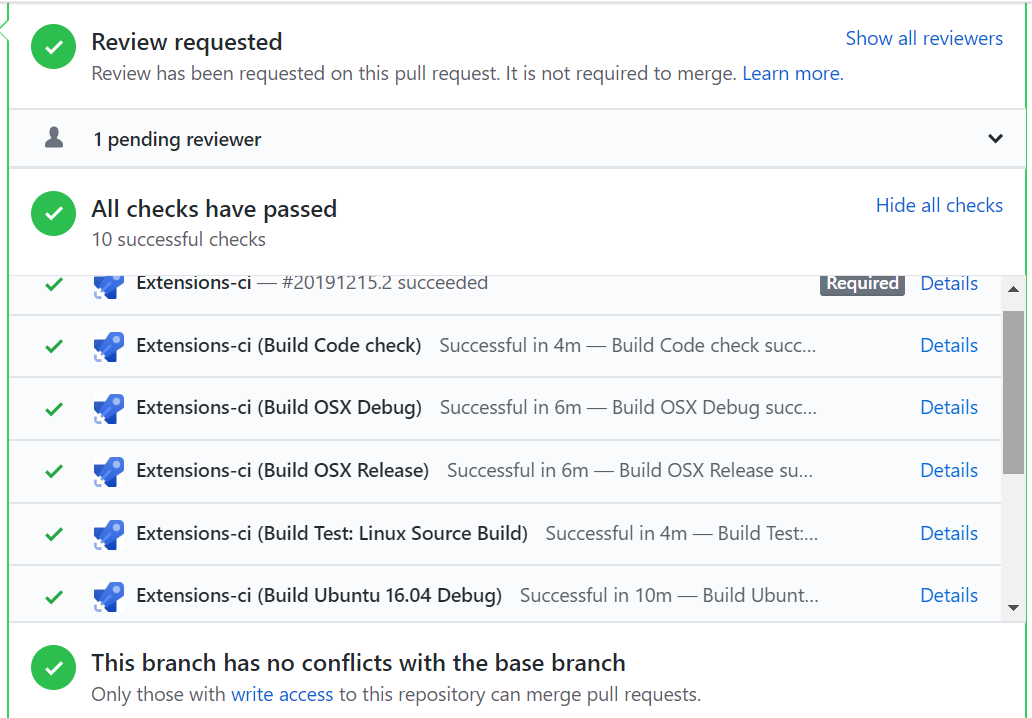Viewport: 1032px width, 718px height.
Task: Click the Azure Pipelines icon for Build OSX Release
Action: 109,470
